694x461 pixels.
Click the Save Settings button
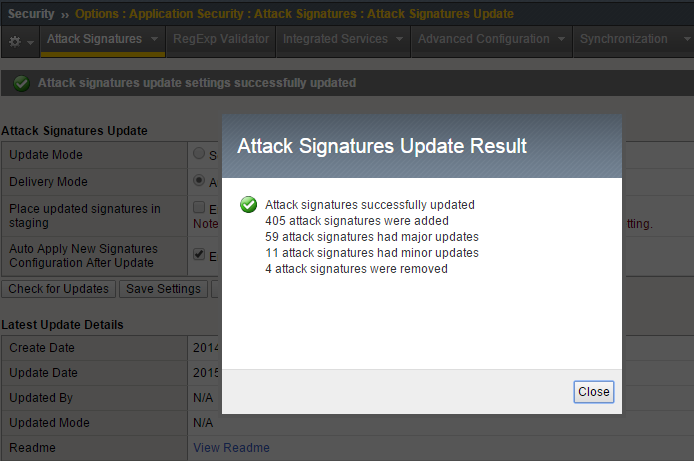pyautogui.click(x=164, y=289)
